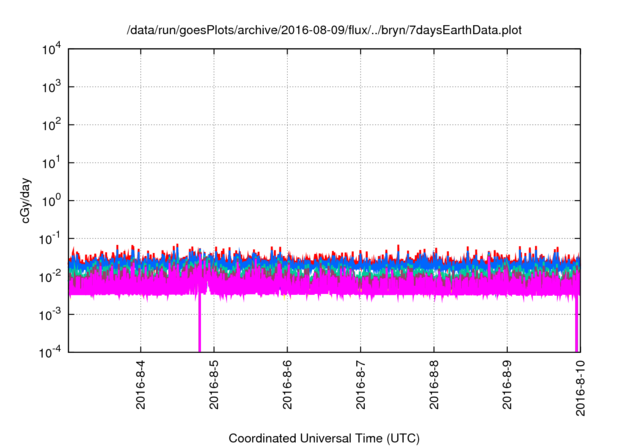Click the Coordinated Universal Time (UTC) label
Image resolution: width=640 pixels, height=448 pixels.
[324, 438]
